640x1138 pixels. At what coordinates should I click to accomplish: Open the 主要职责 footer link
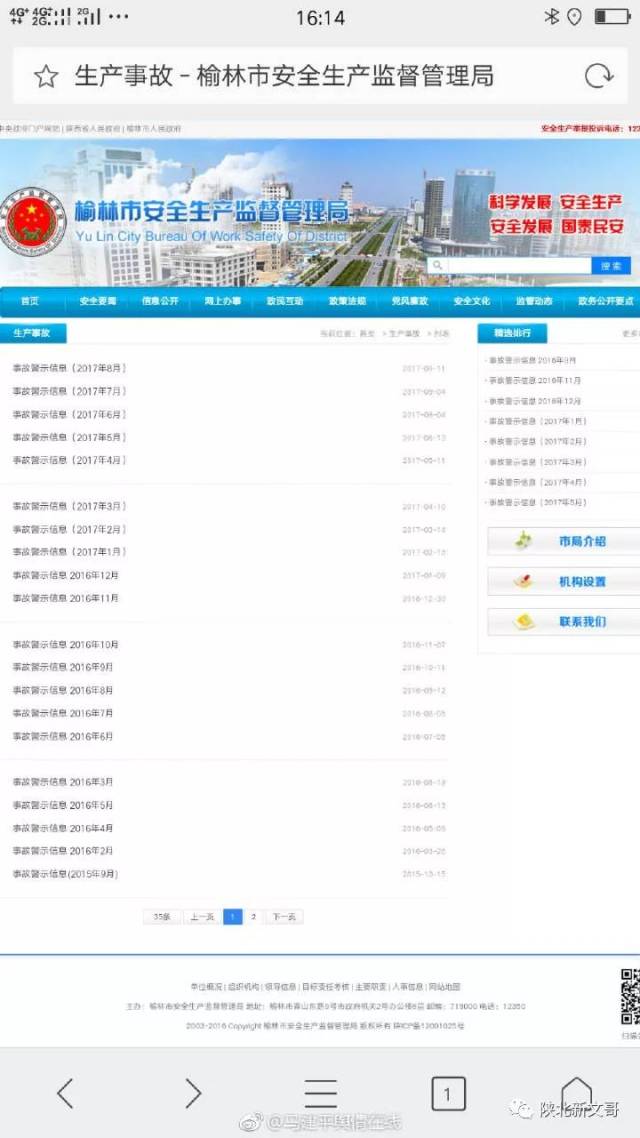pyautogui.click(x=371, y=987)
